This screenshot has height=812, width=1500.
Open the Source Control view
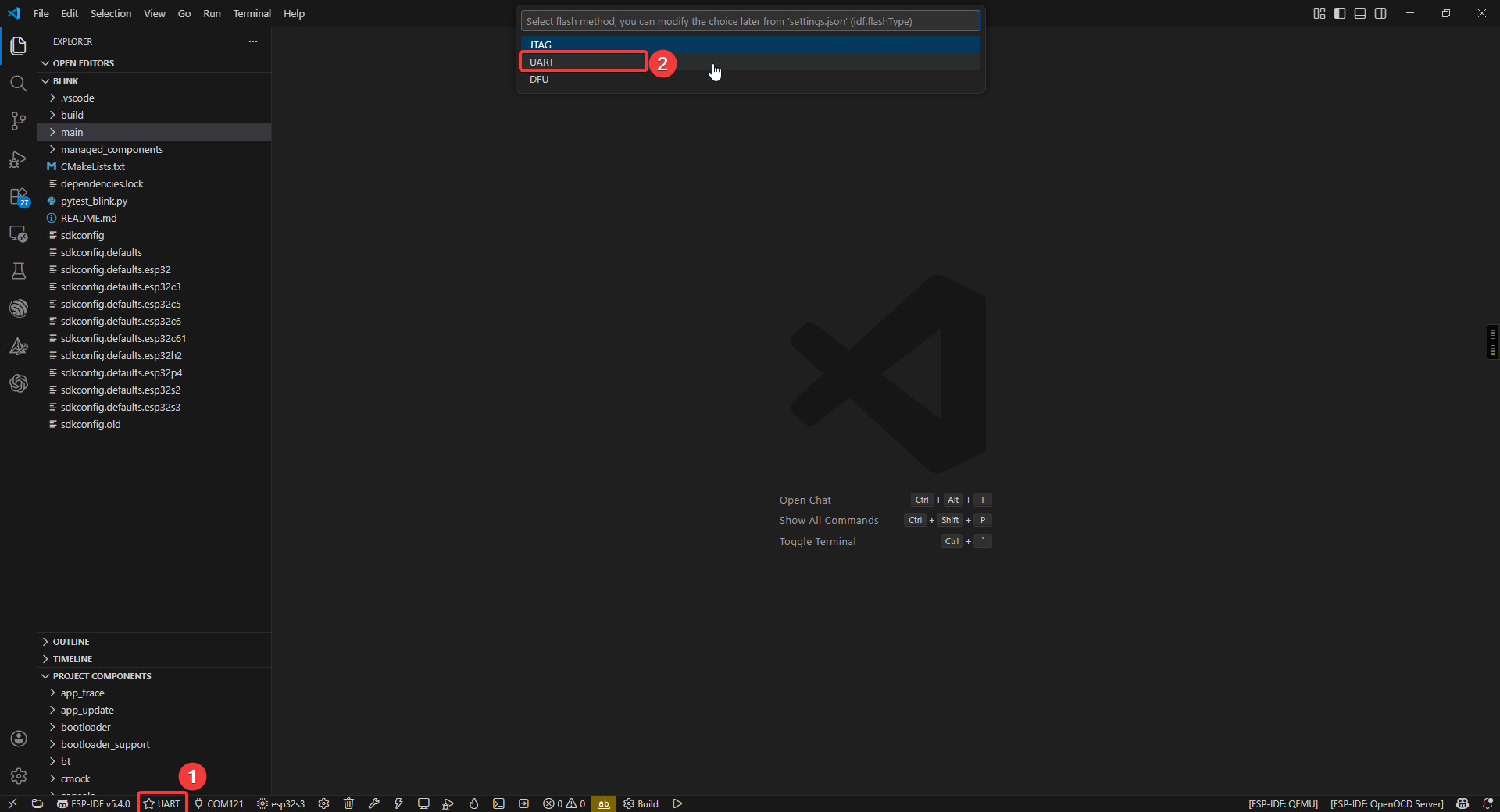(19, 121)
